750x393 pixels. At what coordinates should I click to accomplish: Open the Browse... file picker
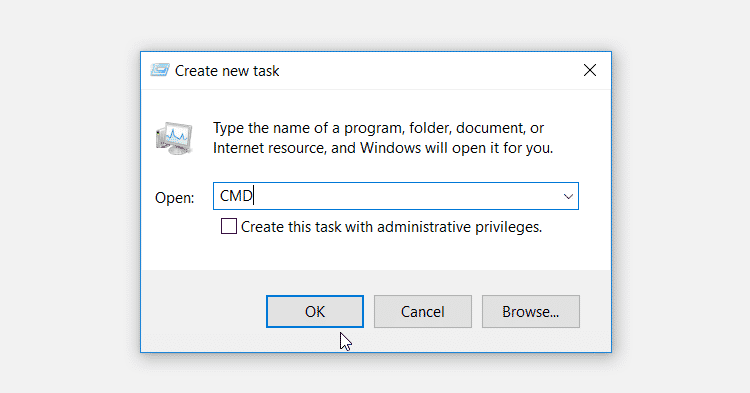click(530, 312)
